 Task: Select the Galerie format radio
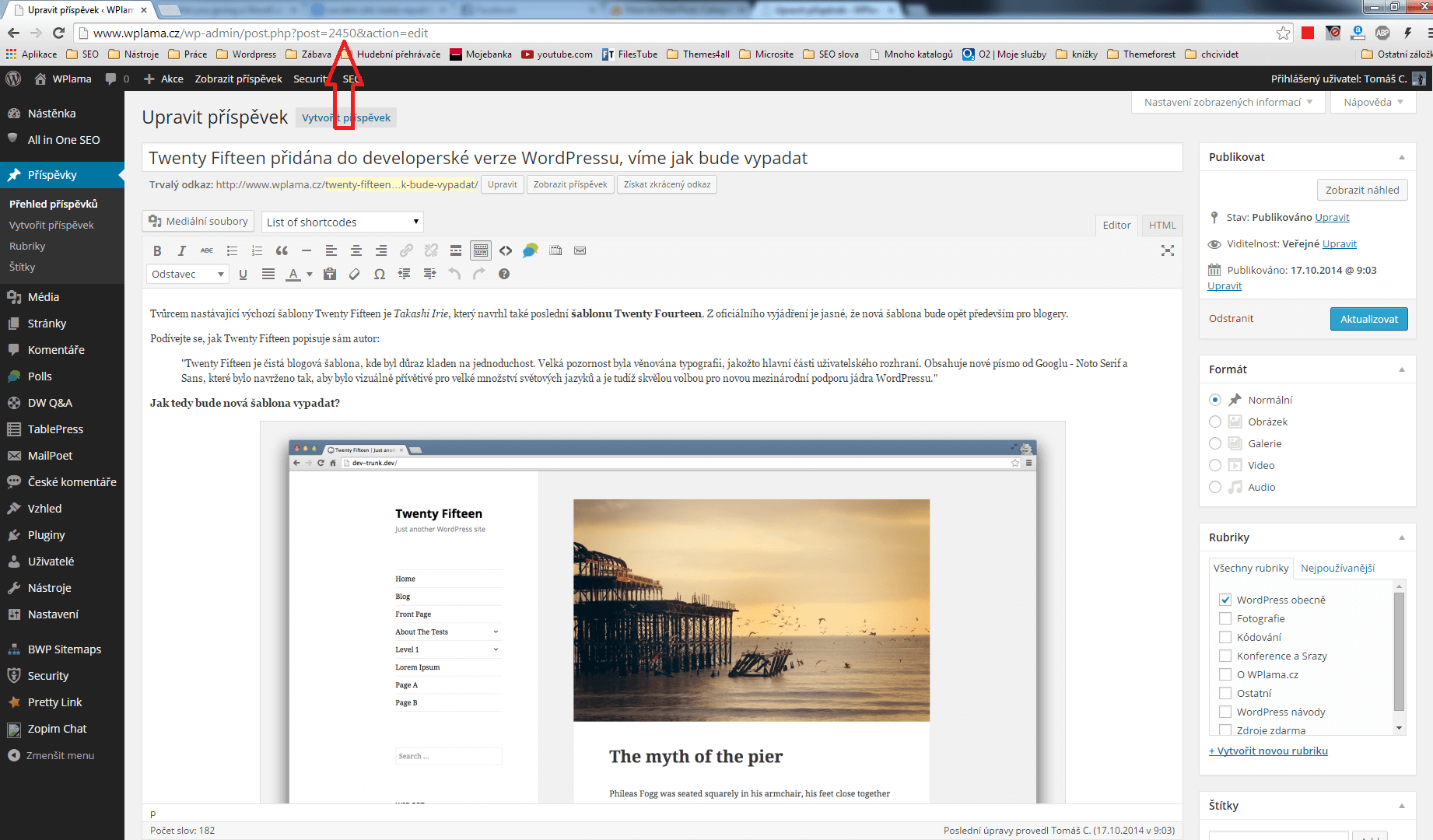click(1215, 443)
